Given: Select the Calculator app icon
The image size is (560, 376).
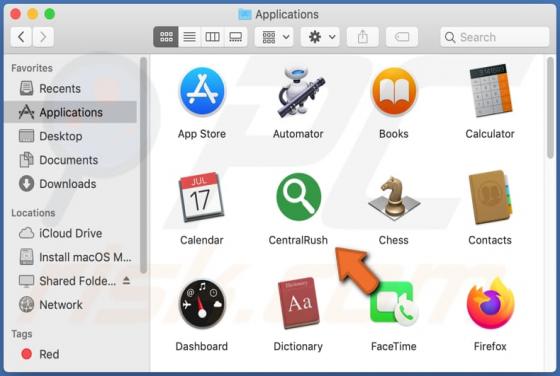Looking at the screenshot, I should [491, 91].
